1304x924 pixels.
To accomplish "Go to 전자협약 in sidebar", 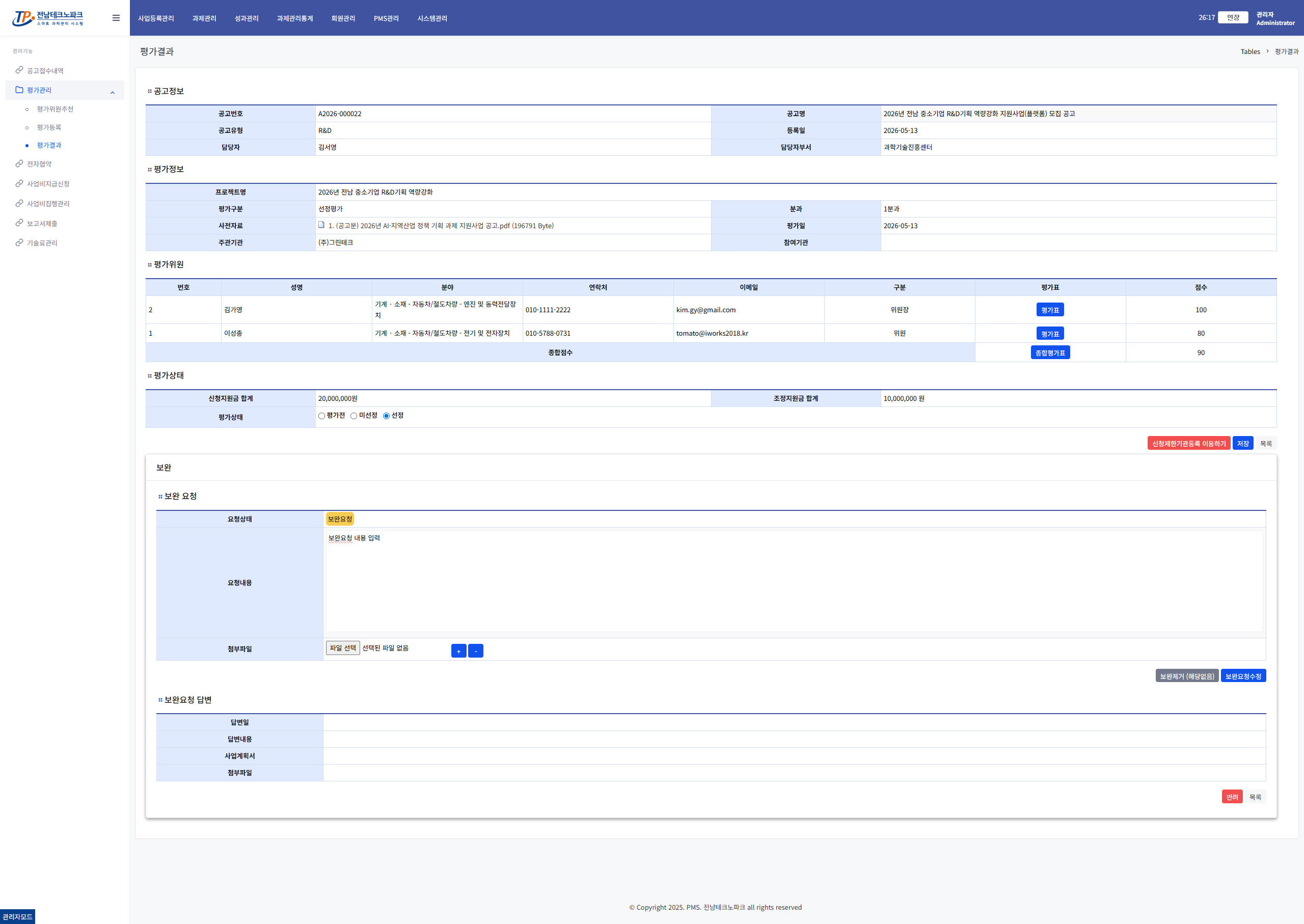I will point(39,164).
